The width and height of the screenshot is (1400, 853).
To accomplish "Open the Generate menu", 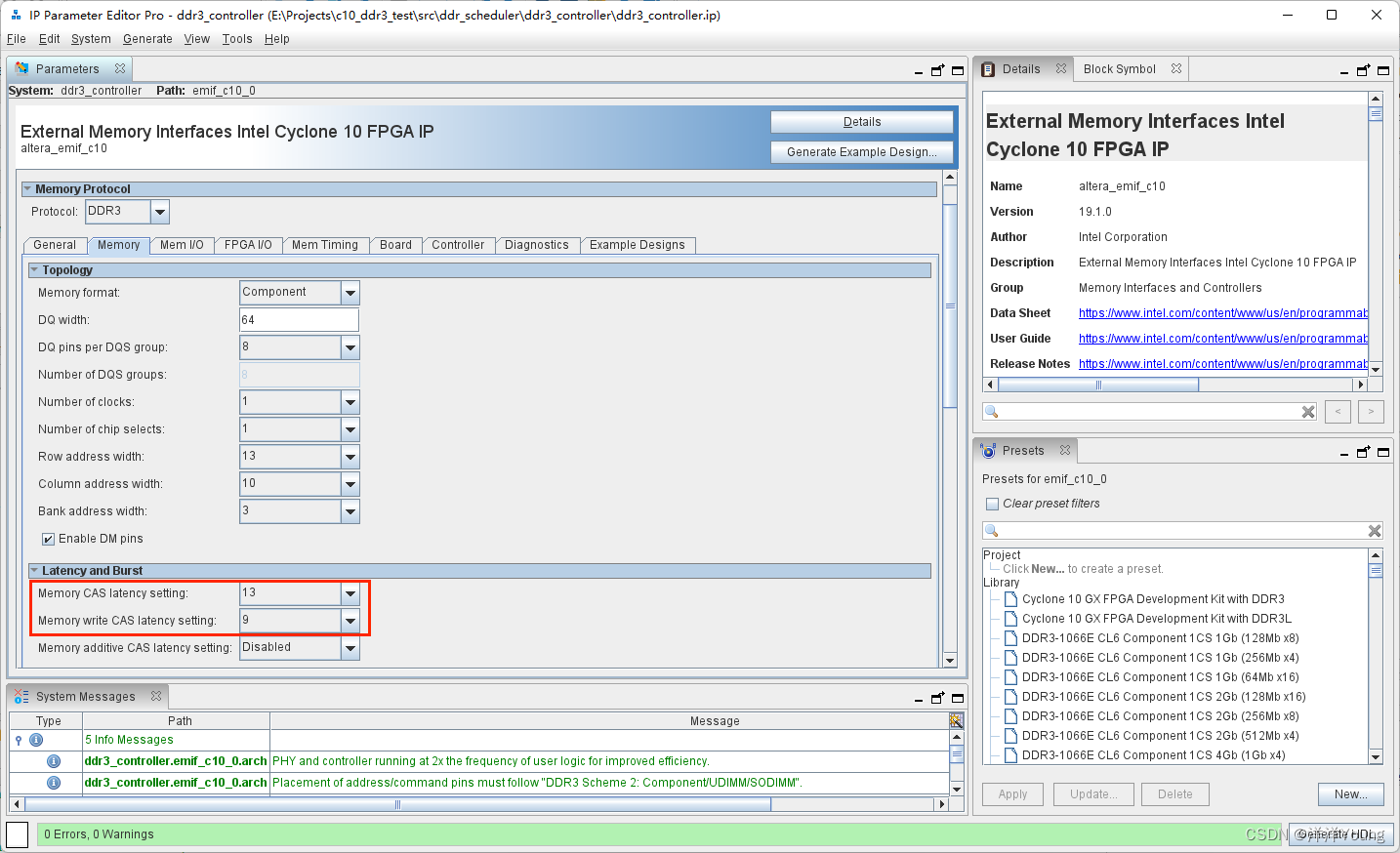I will [x=147, y=39].
